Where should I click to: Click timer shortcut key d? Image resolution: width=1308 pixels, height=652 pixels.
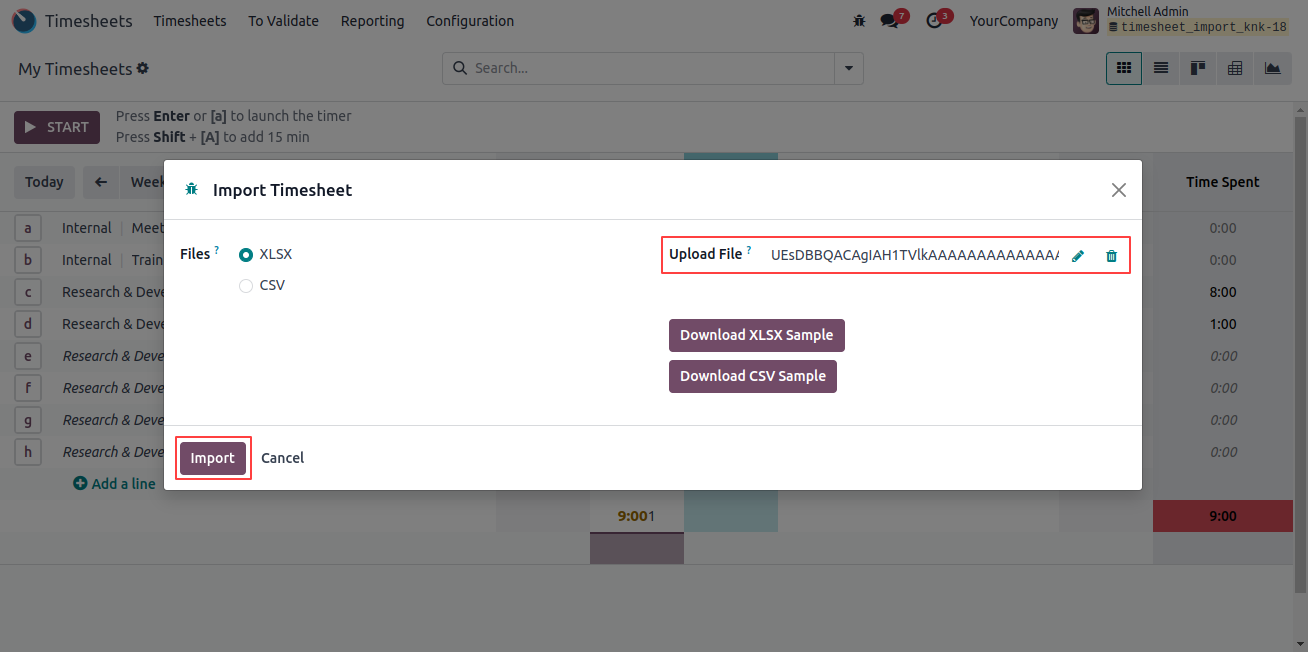(27, 324)
